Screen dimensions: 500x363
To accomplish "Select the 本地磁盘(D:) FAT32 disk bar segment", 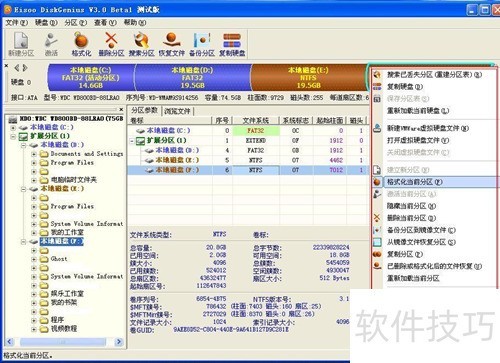I will pyautogui.click(x=192, y=77).
